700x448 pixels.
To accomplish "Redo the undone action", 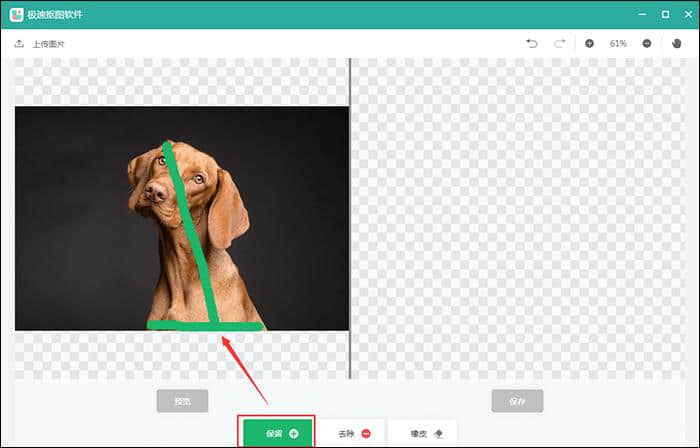I will tap(560, 43).
